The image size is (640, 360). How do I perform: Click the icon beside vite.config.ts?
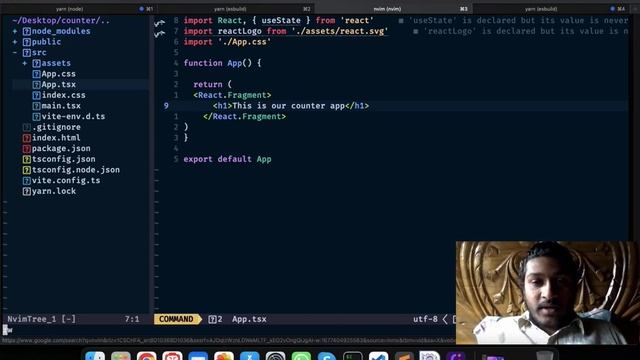pos(27,180)
